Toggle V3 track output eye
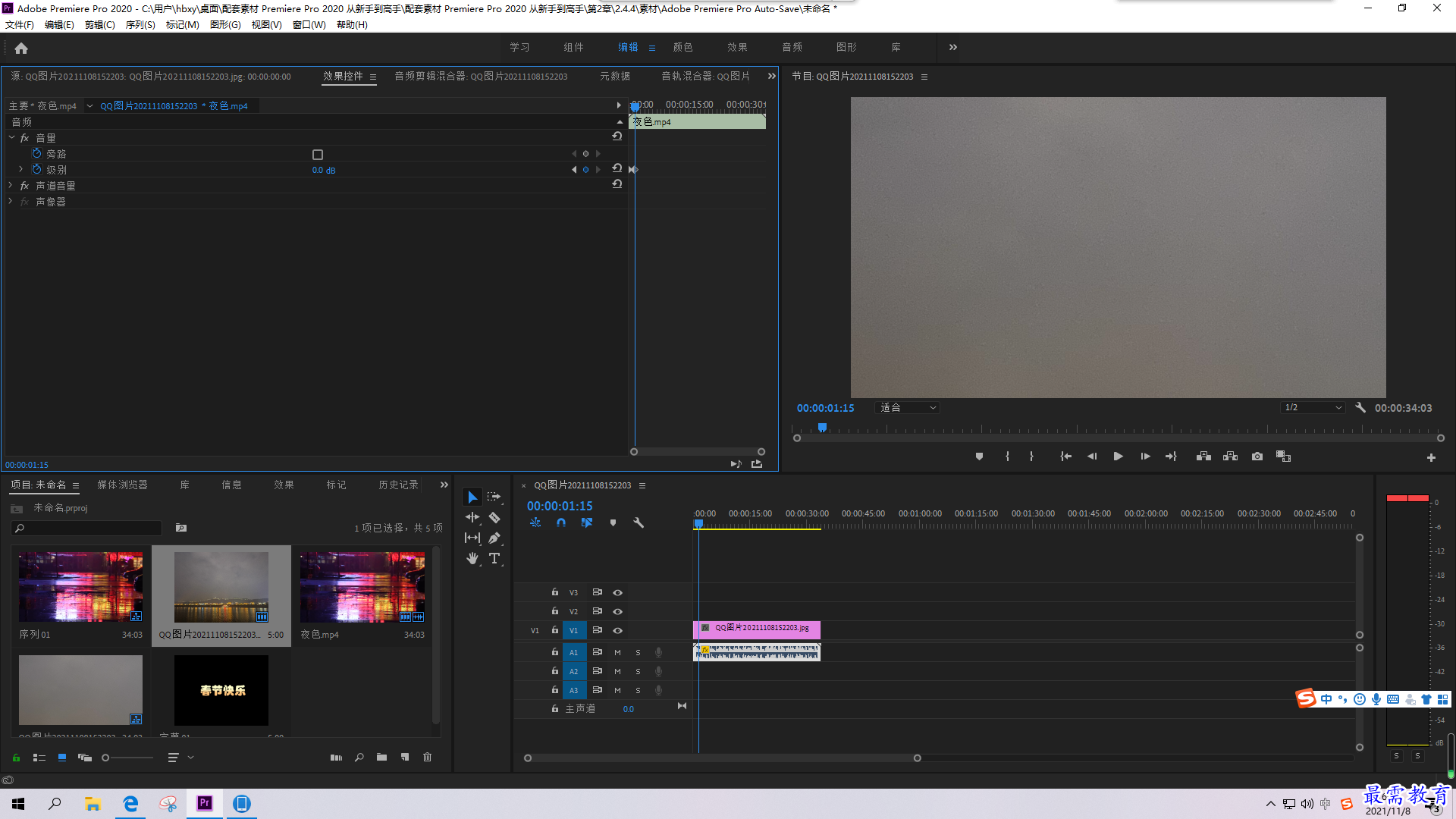The height and width of the screenshot is (819, 1456). click(x=618, y=592)
